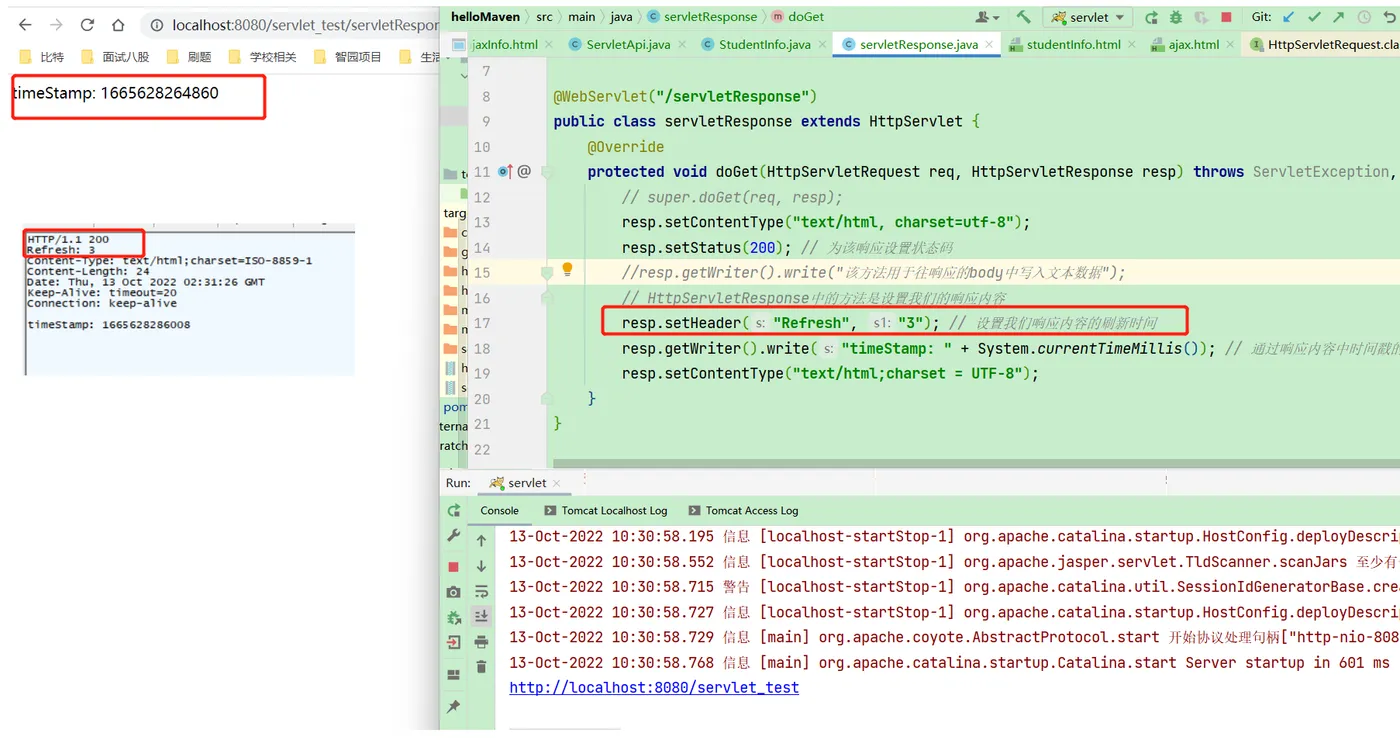Click Git rollback arrow

pyautogui.click(x=1389, y=17)
